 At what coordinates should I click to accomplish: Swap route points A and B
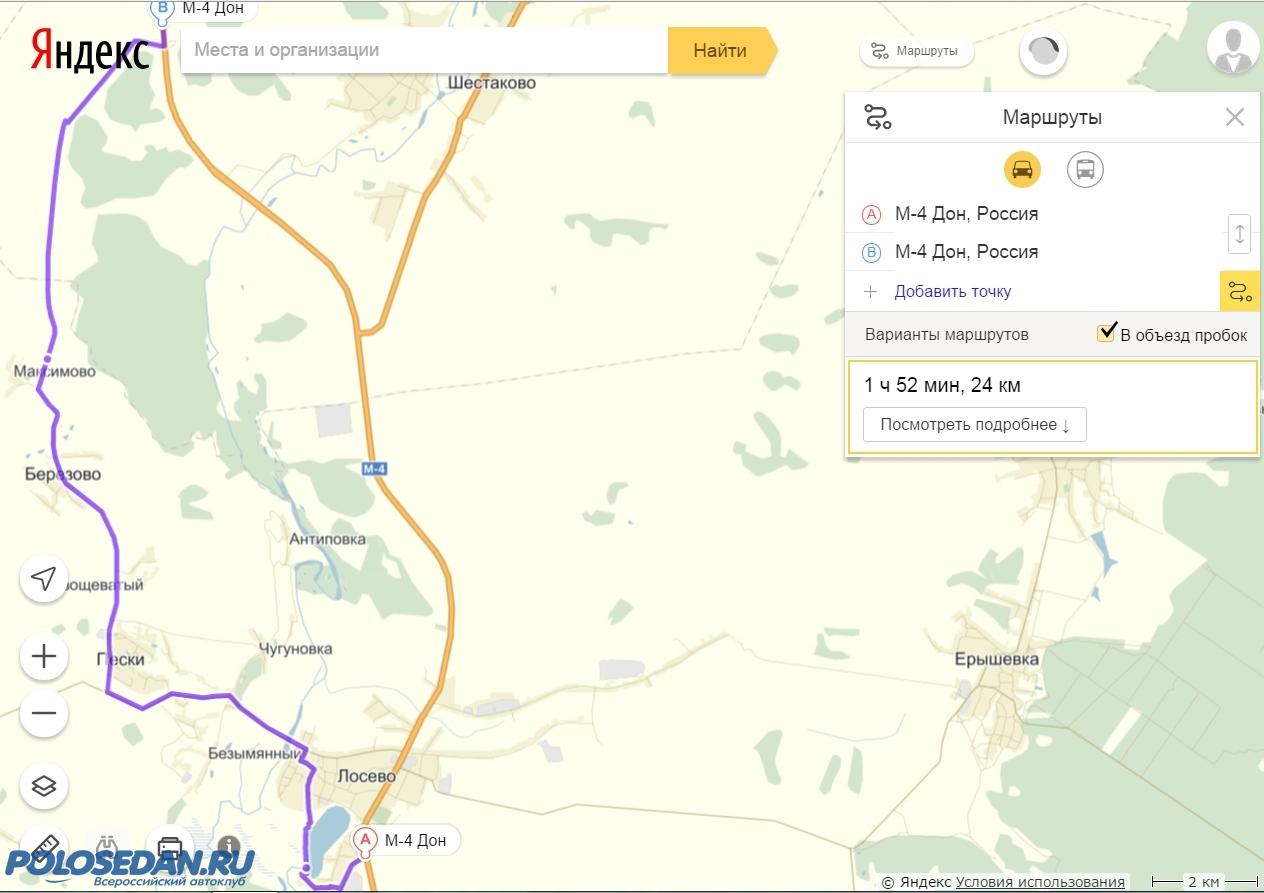click(x=1239, y=234)
